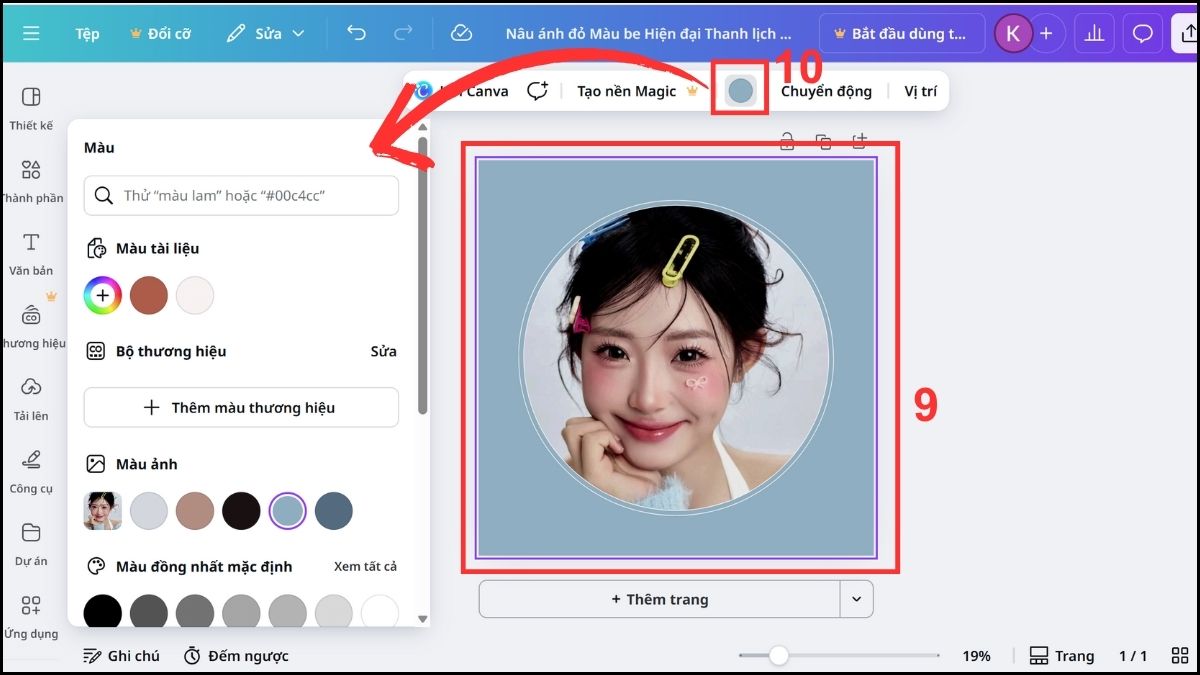1200x675 pixels.
Task: Expand the Thêm trang dropdown arrow
Action: 856,598
